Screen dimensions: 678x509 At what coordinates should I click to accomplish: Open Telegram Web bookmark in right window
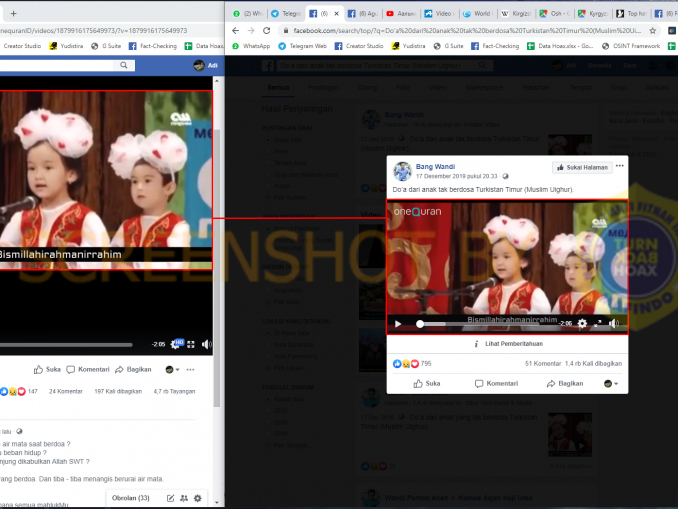tap(302, 46)
